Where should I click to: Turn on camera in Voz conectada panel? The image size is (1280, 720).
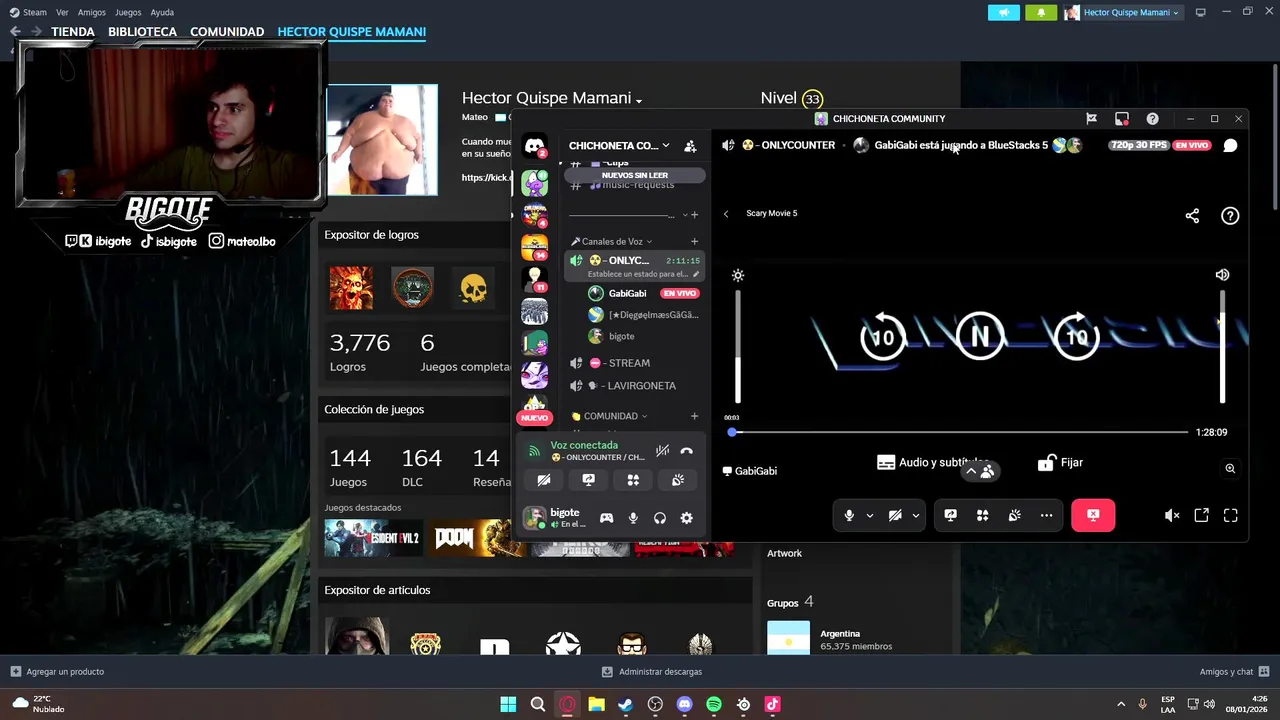click(543, 480)
